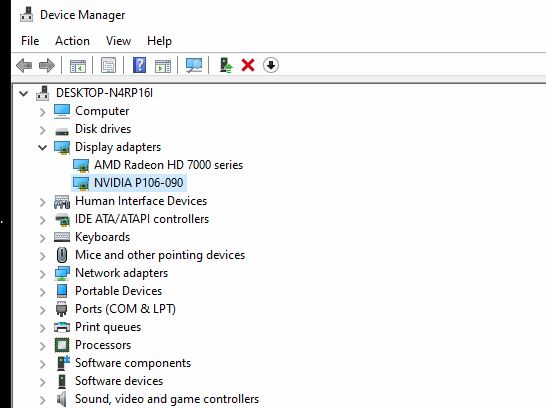Open Properties via toolbar icon
This screenshot has width=546, height=408.
pos(109,65)
